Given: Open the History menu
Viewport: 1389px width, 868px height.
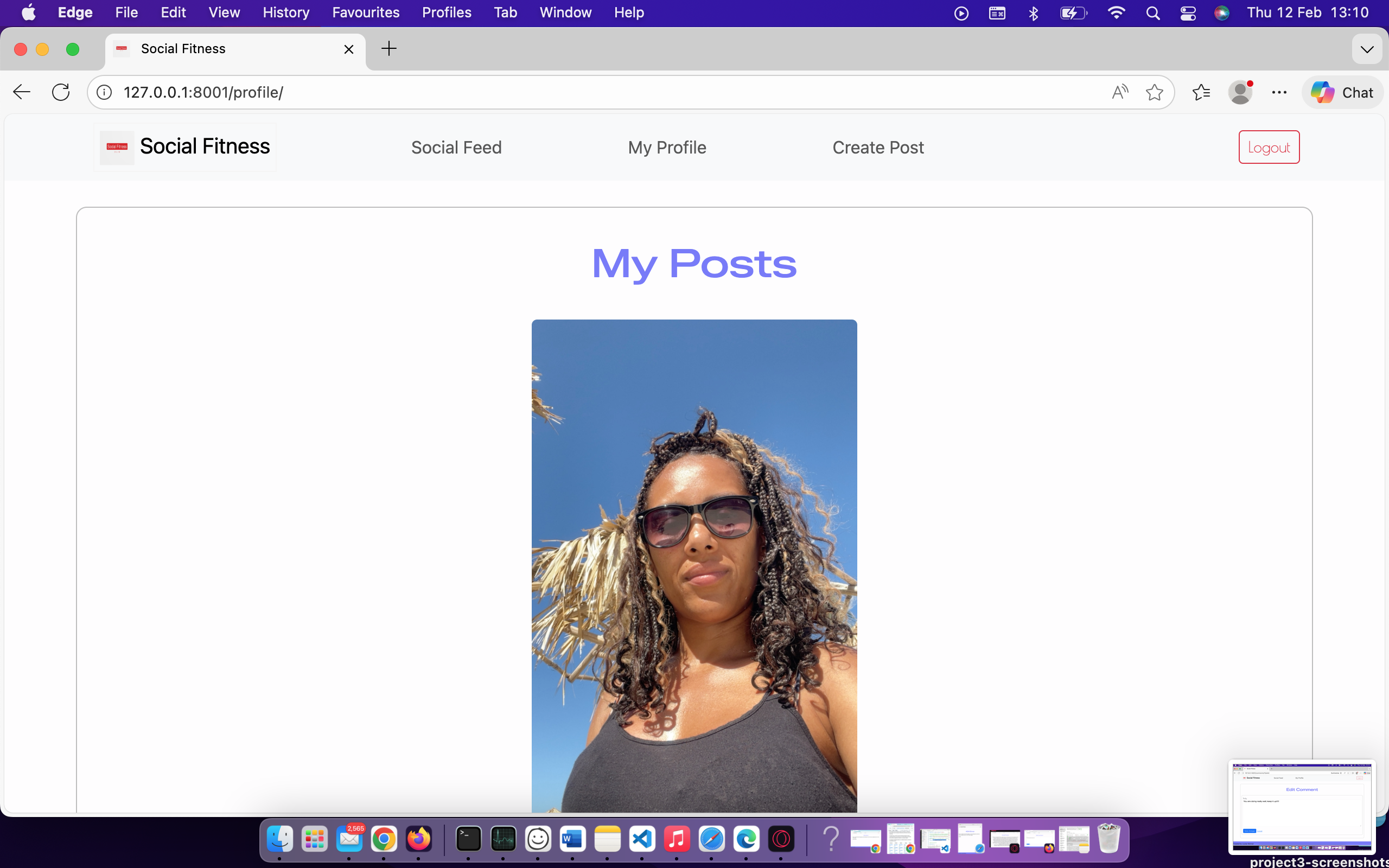Looking at the screenshot, I should pos(285,12).
